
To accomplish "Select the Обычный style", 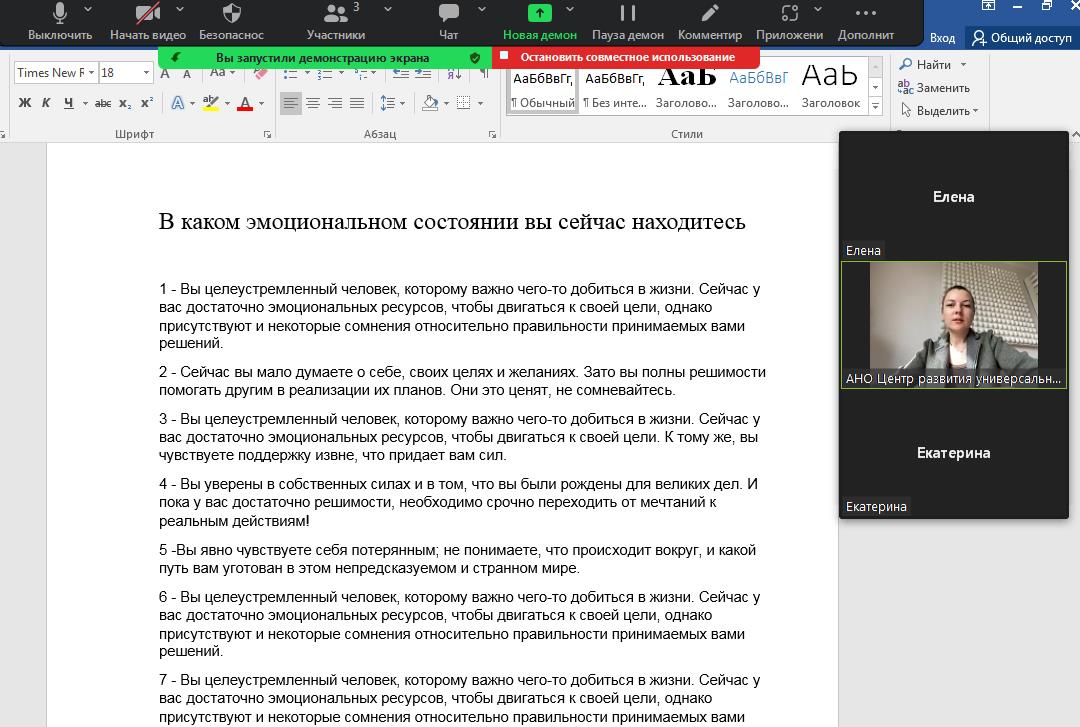I will pyautogui.click(x=543, y=89).
